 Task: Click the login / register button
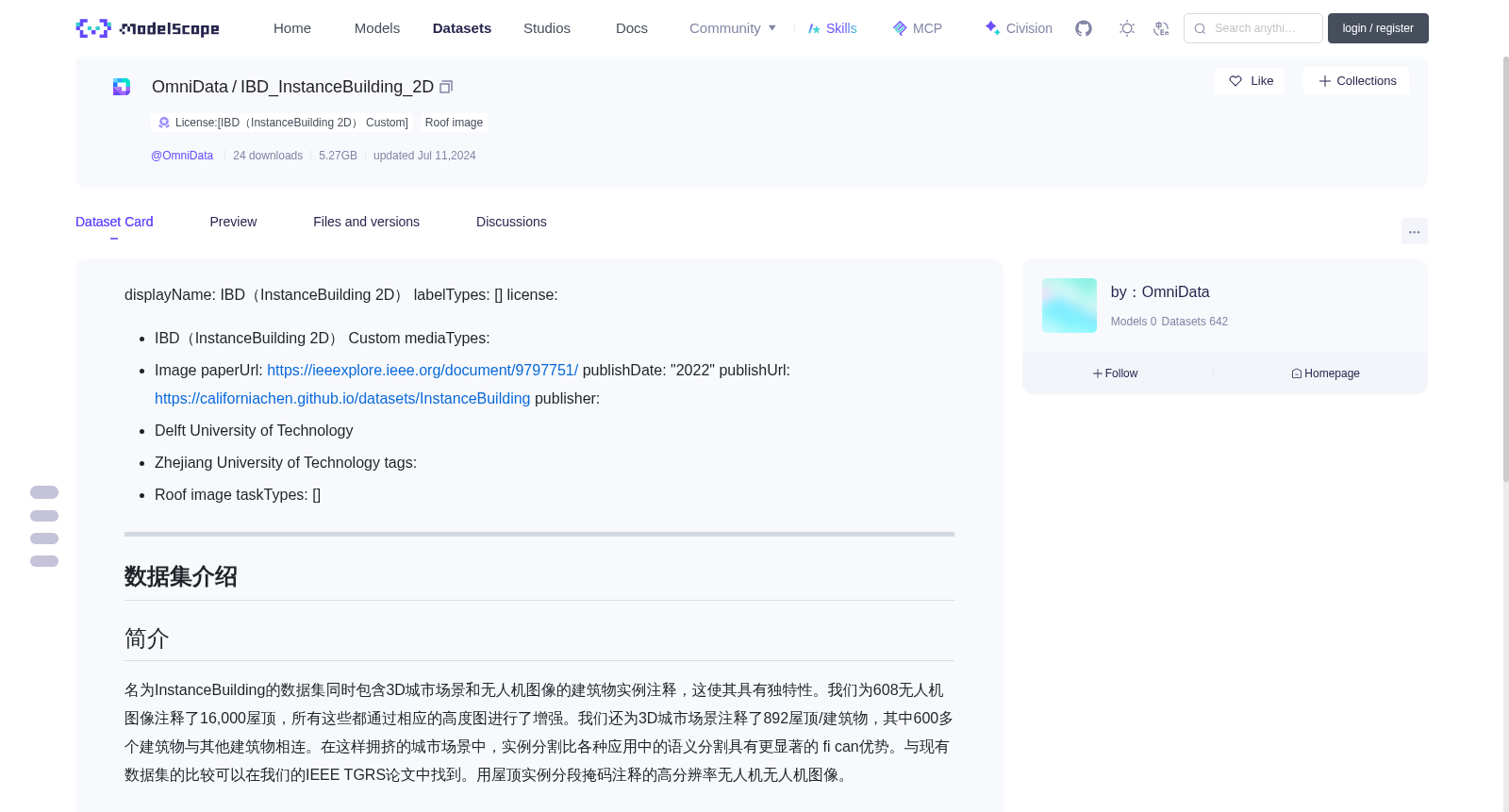click(1378, 28)
